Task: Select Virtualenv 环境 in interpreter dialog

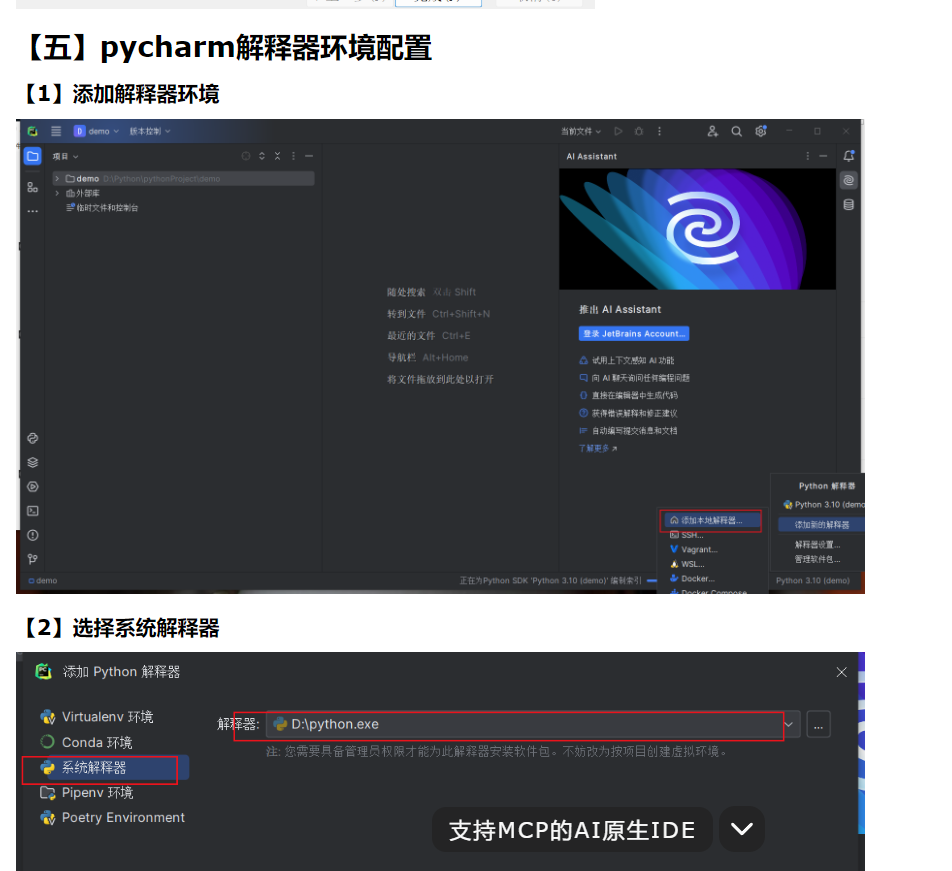Action: click(x=97, y=717)
